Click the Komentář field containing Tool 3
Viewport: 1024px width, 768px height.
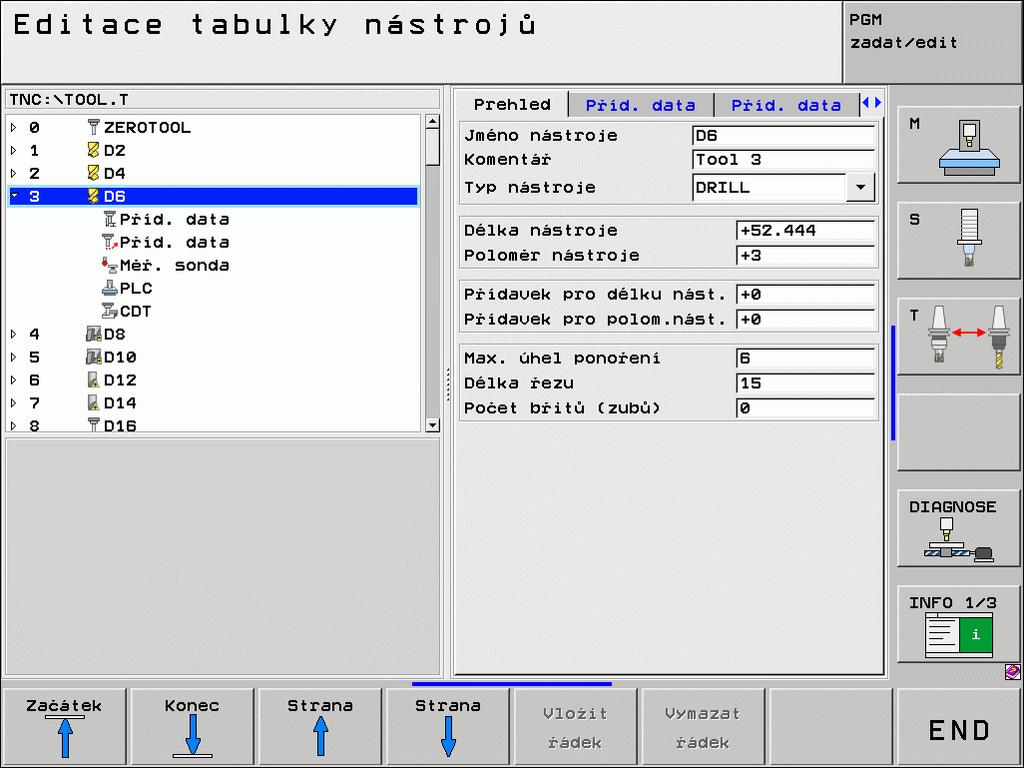[783, 159]
